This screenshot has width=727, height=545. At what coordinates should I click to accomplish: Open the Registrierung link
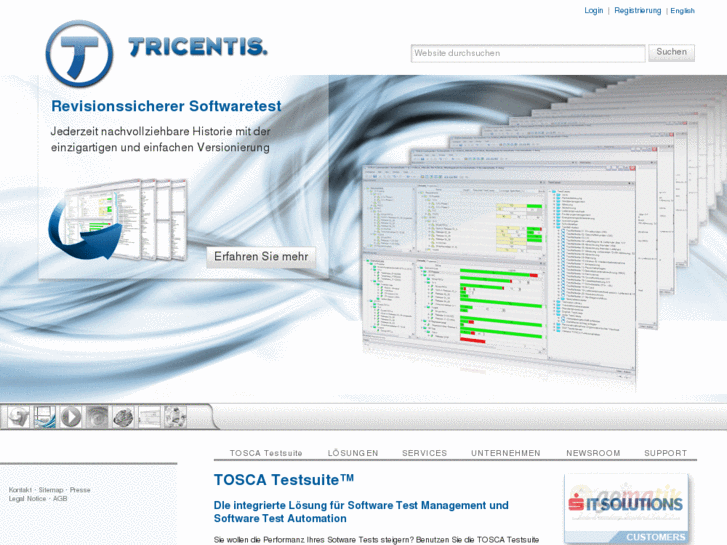[638, 10]
